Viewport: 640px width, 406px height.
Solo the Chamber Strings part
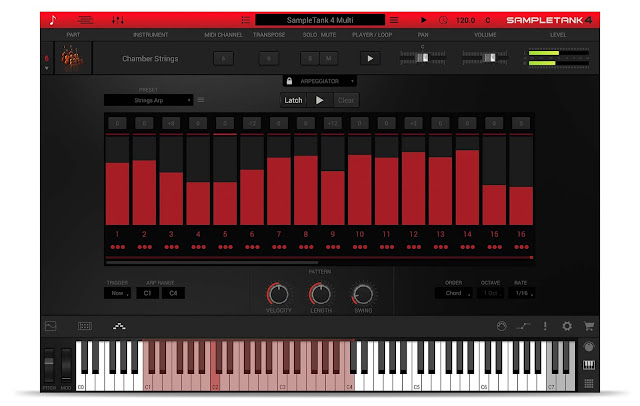tap(310, 58)
